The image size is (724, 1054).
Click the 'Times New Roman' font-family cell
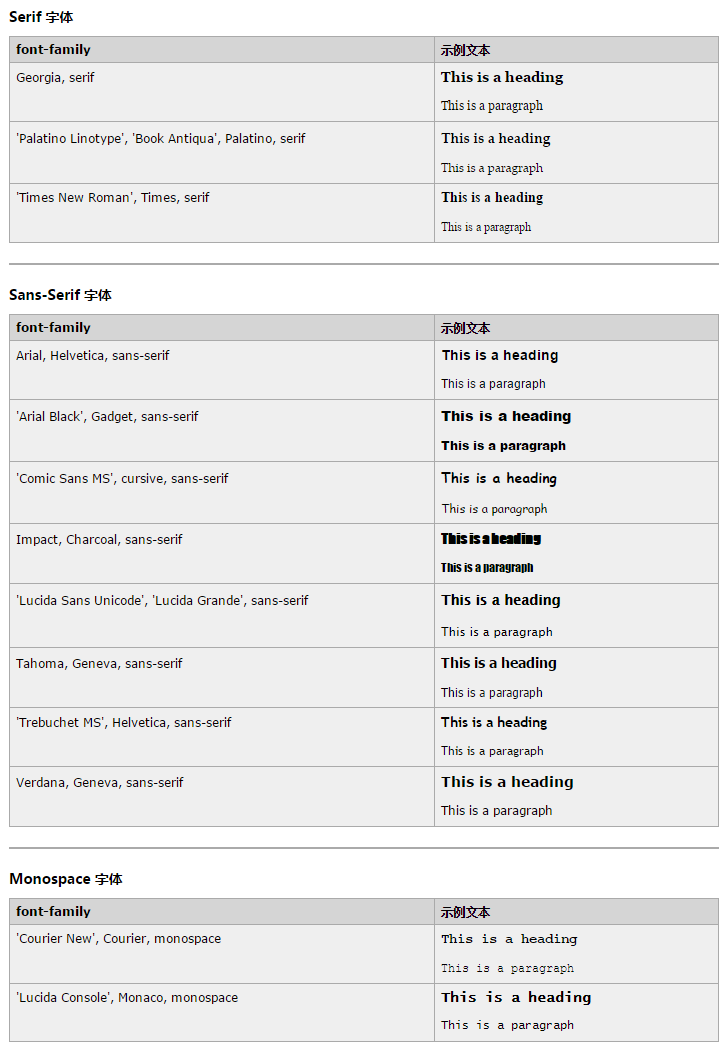112,197
